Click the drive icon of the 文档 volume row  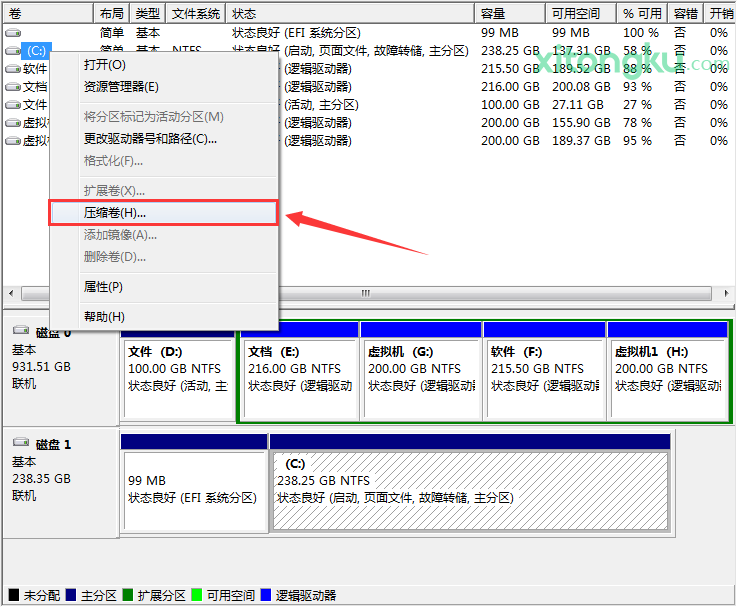click(13, 86)
